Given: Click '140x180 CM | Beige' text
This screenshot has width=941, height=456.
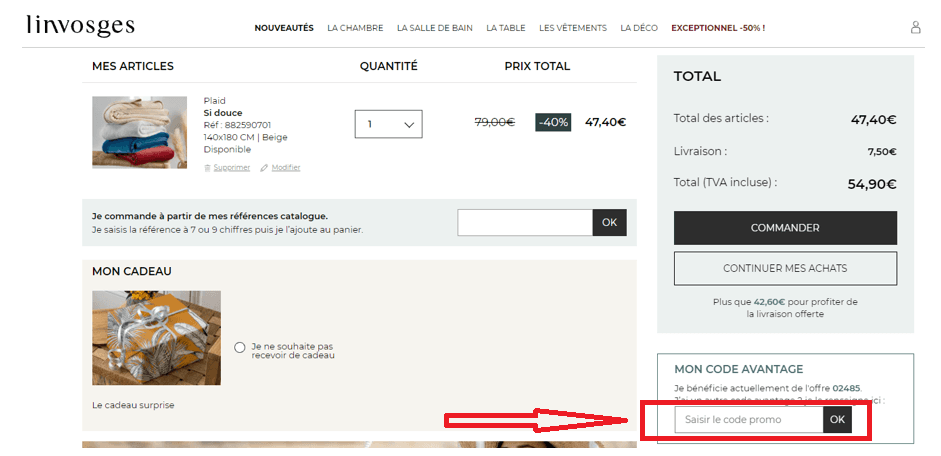Looking at the screenshot, I should point(245,137).
